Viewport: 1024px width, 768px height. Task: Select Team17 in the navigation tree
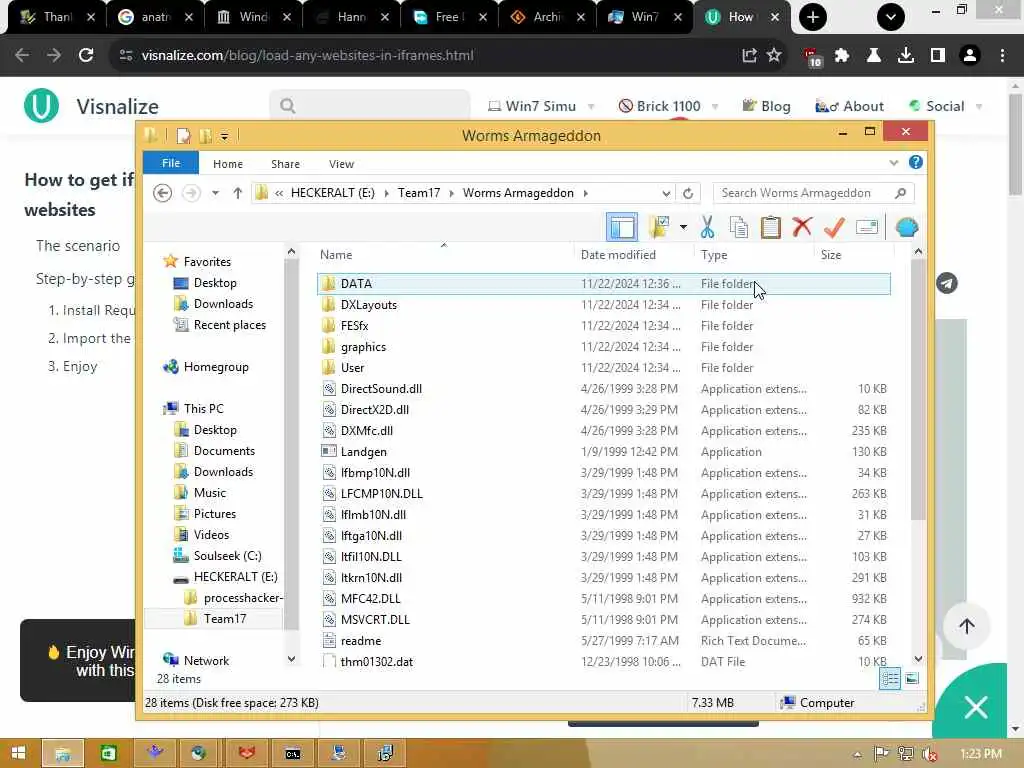pos(224,618)
